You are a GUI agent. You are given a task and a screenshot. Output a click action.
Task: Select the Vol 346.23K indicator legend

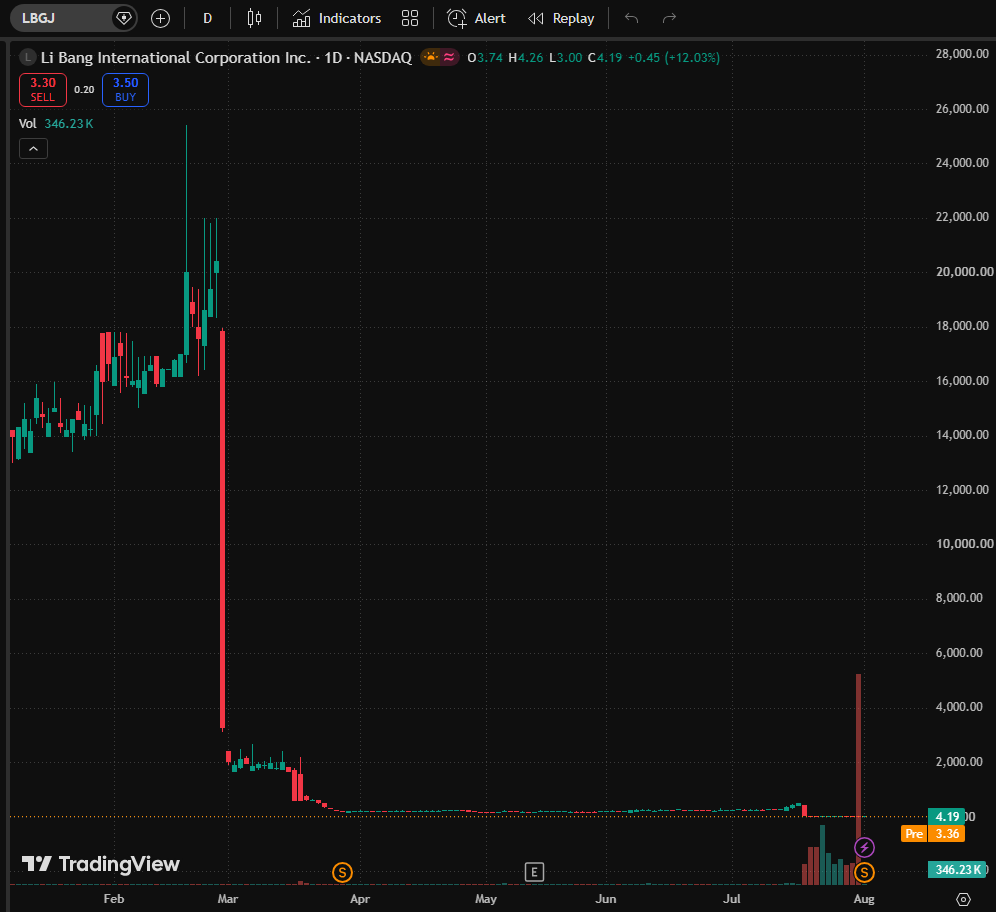point(56,124)
